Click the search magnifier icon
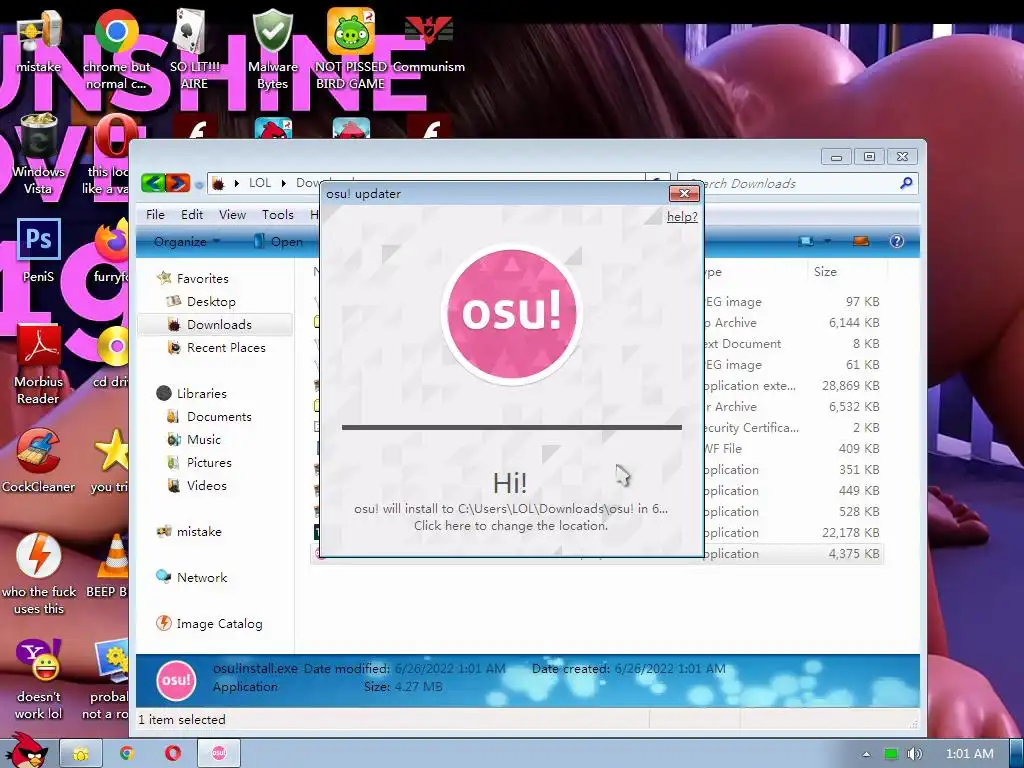The height and width of the screenshot is (768, 1024). click(x=906, y=184)
